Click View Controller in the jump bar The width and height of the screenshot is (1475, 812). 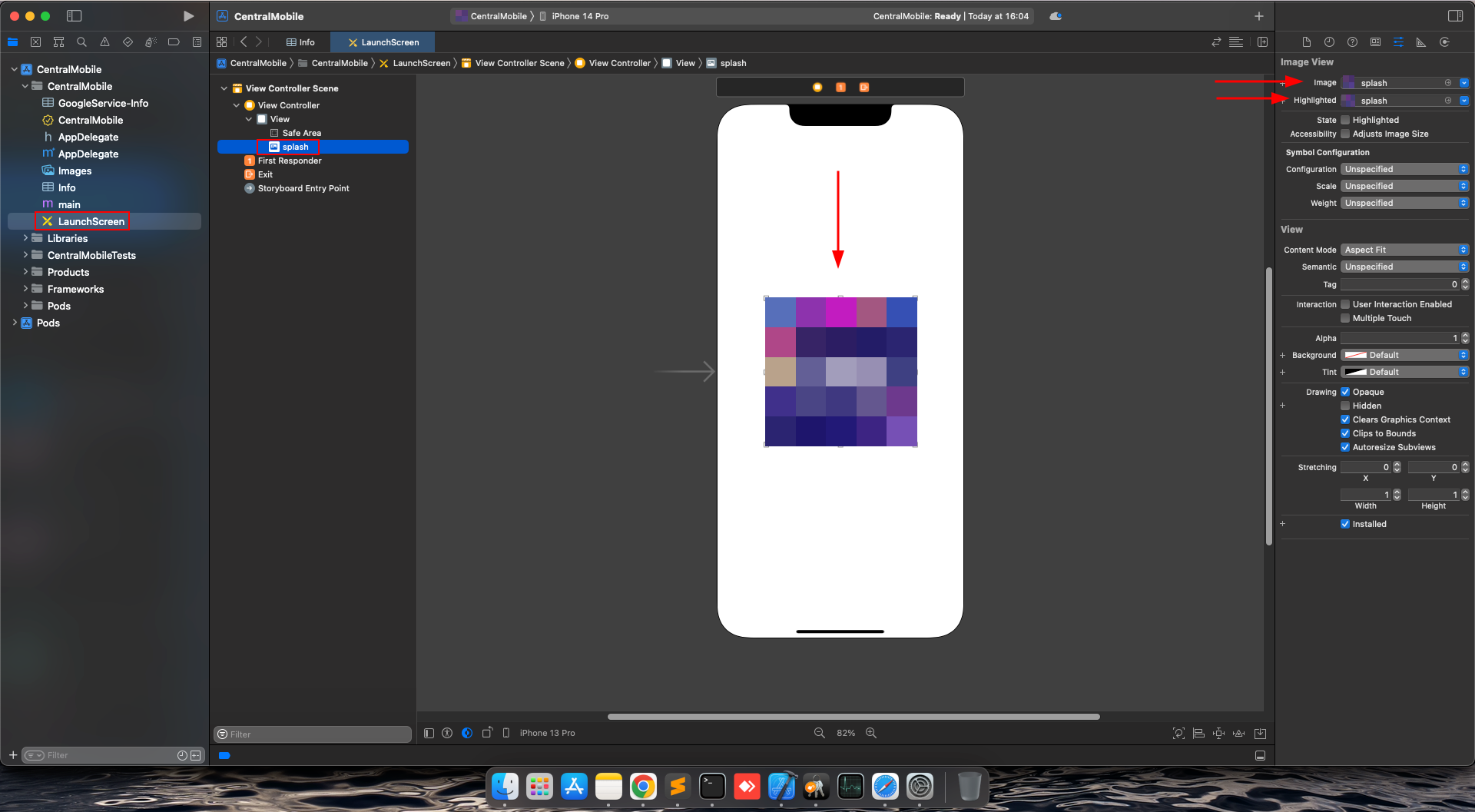tap(612, 63)
